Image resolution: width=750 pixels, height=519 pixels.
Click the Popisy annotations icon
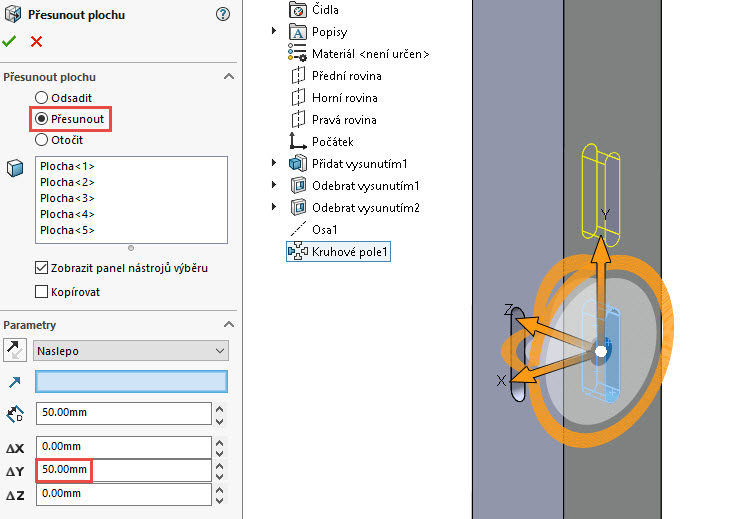tap(298, 32)
